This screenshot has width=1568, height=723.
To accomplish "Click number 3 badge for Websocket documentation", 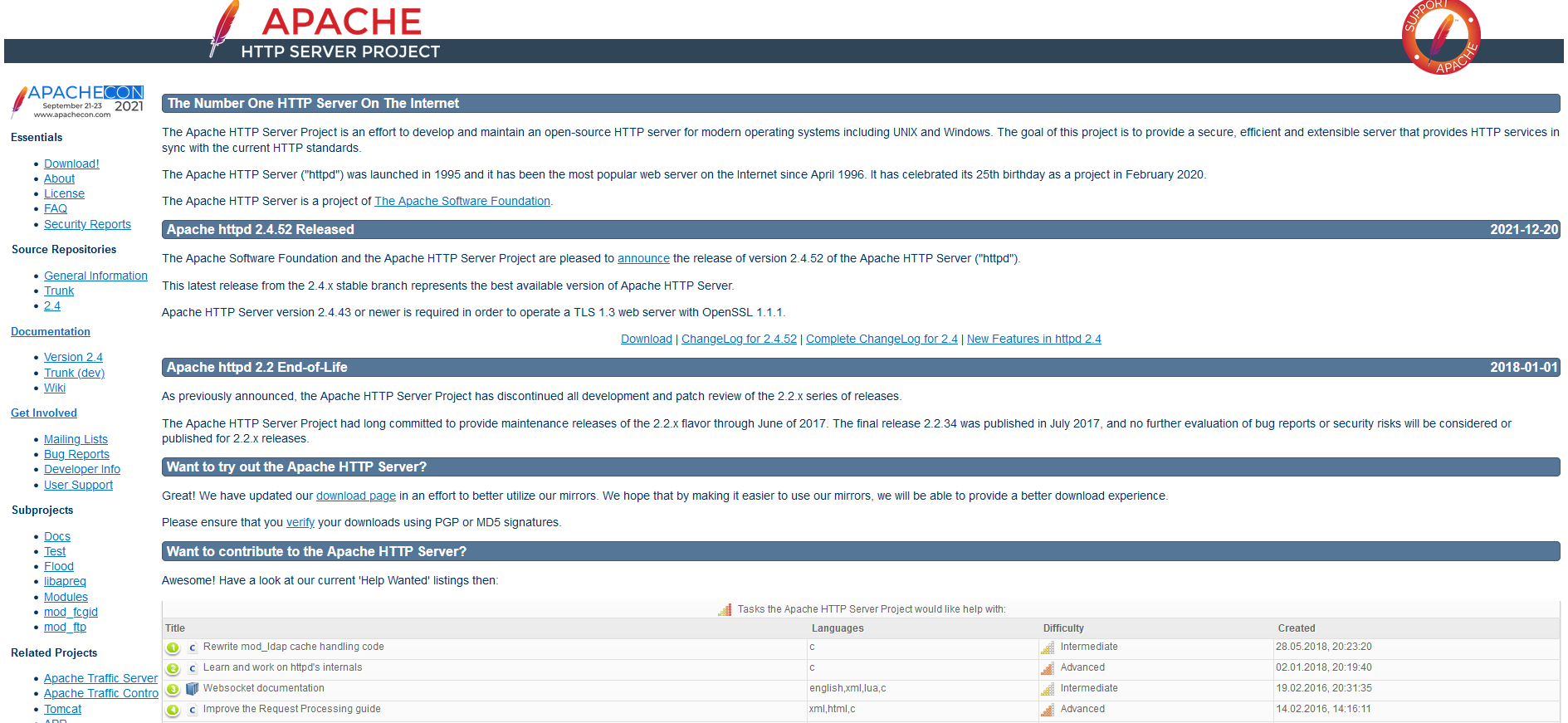I will [173, 690].
